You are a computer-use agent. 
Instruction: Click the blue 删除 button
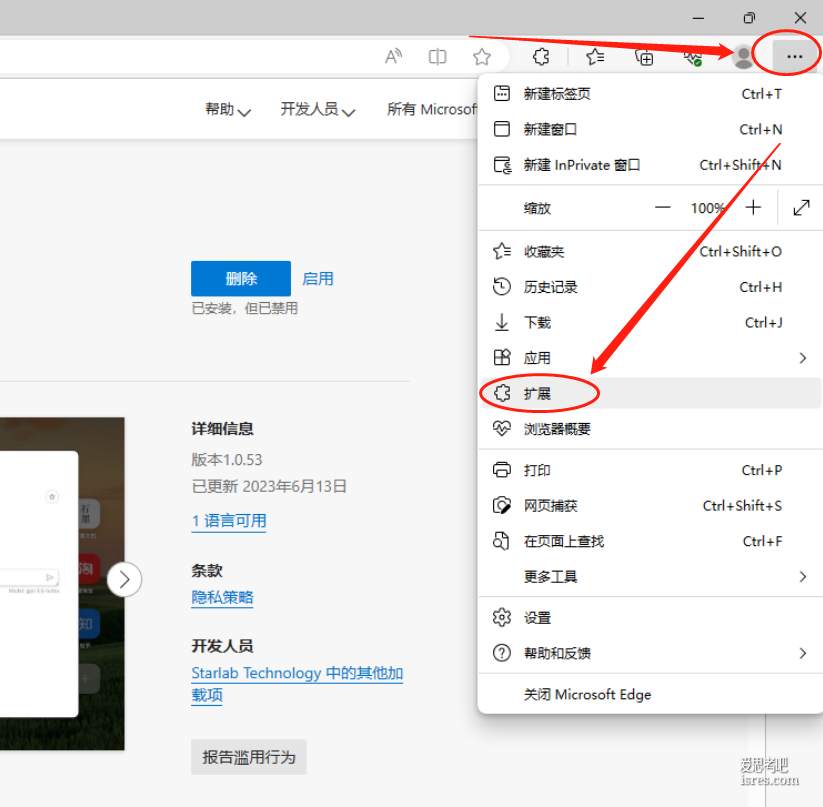(241, 279)
